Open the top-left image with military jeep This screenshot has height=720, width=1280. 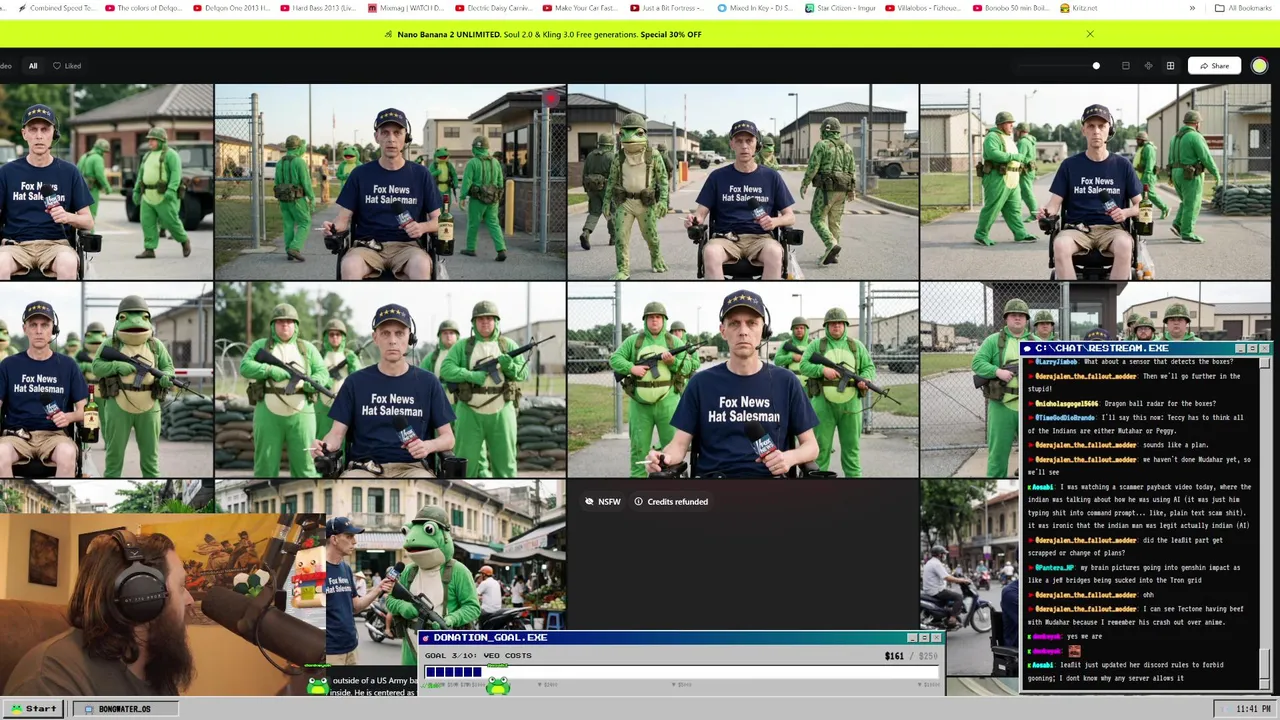(x=106, y=181)
